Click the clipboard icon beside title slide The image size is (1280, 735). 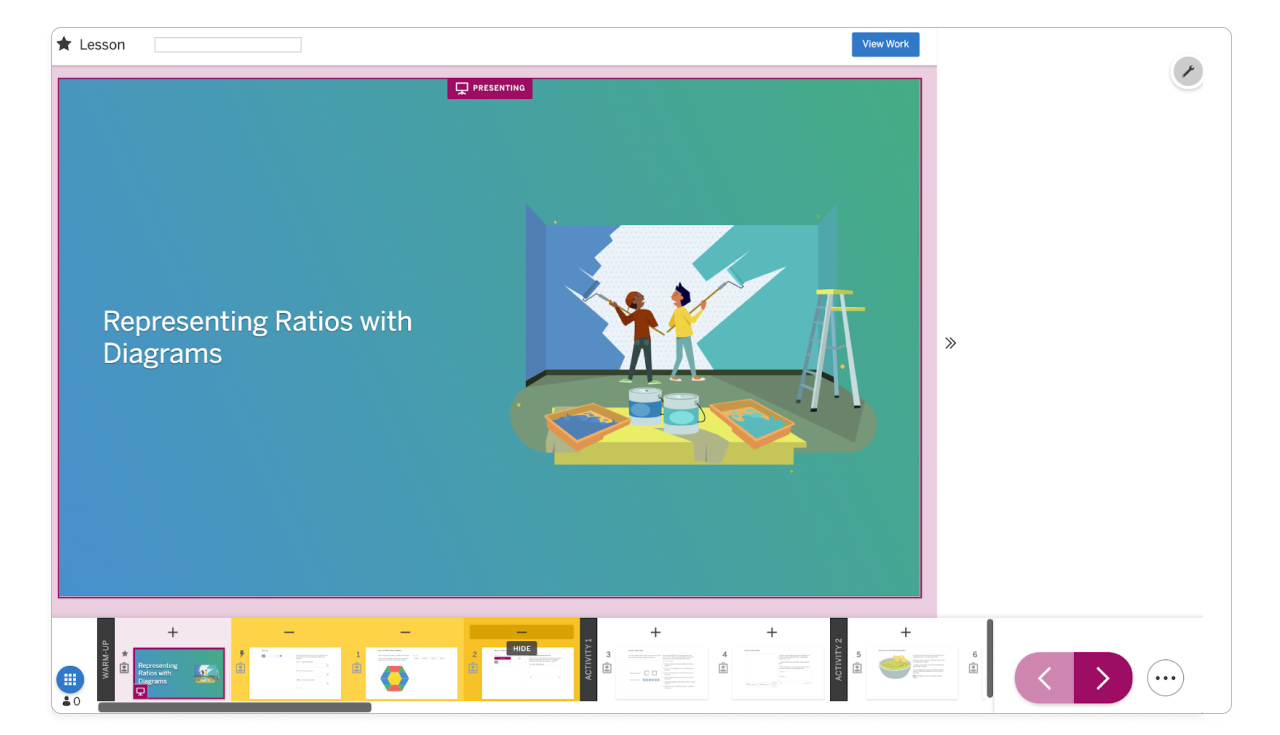pyautogui.click(x=125, y=668)
